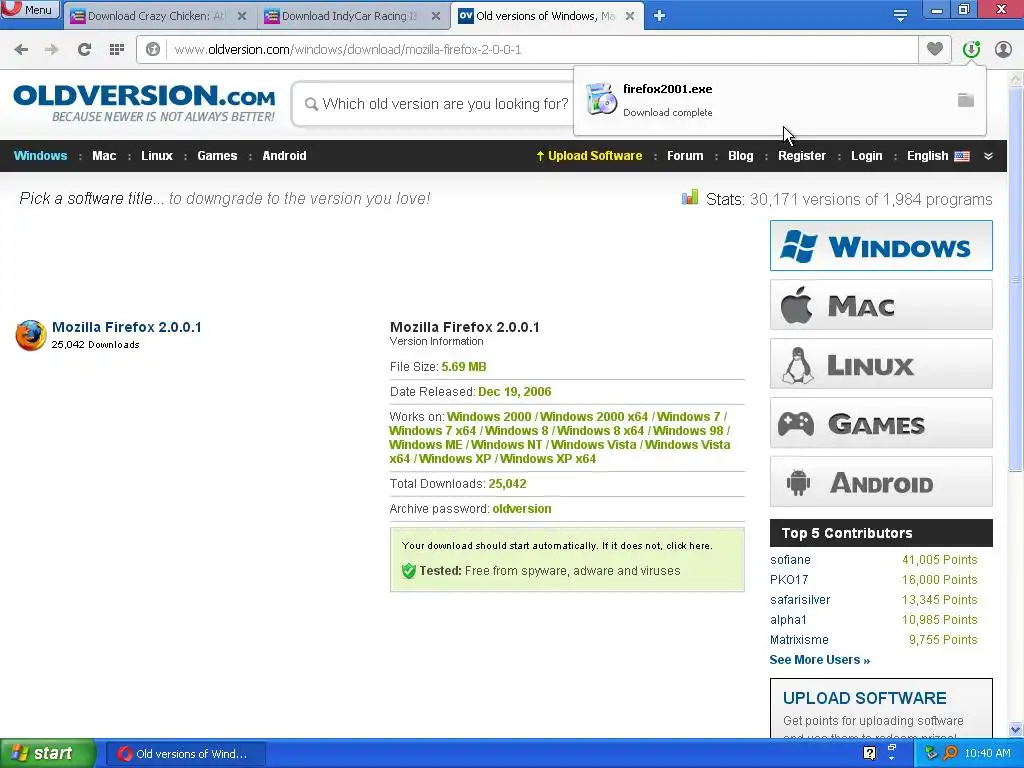The width and height of the screenshot is (1024, 768).
Task: Open the Windows nav menu item
Action: (40, 156)
